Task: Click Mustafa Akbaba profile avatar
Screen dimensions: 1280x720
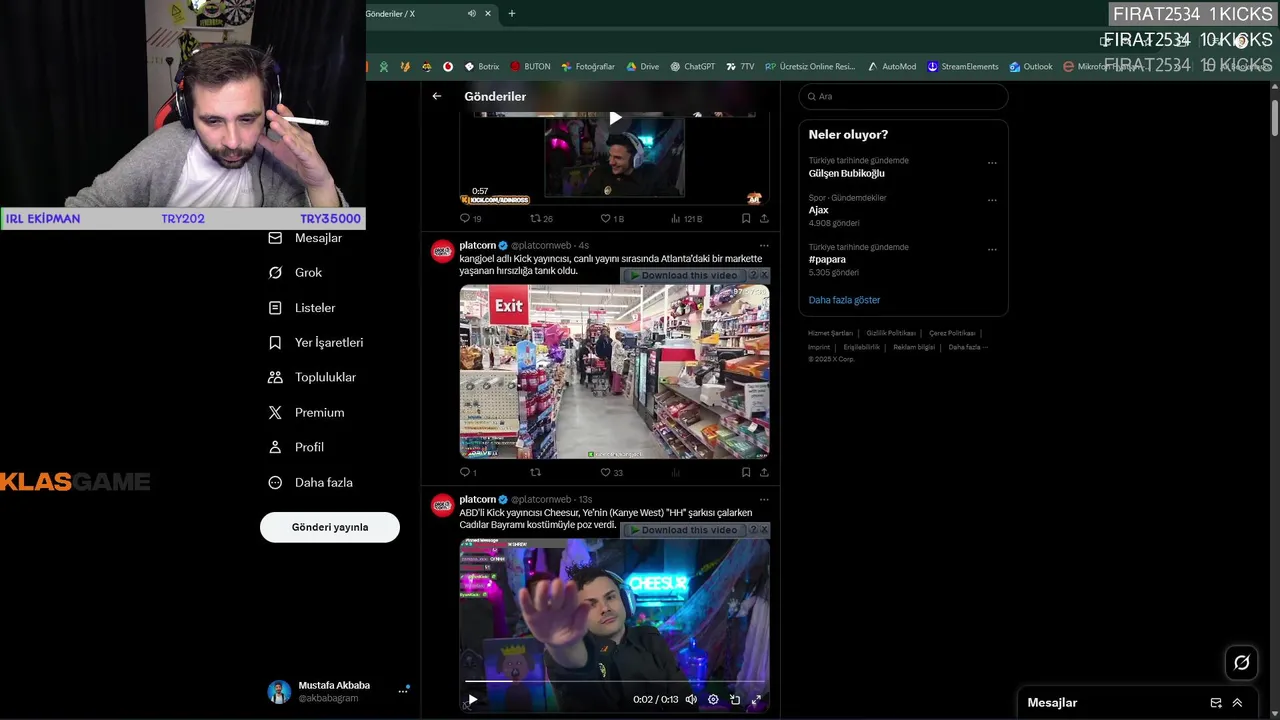Action: click(x=279, y=691)
